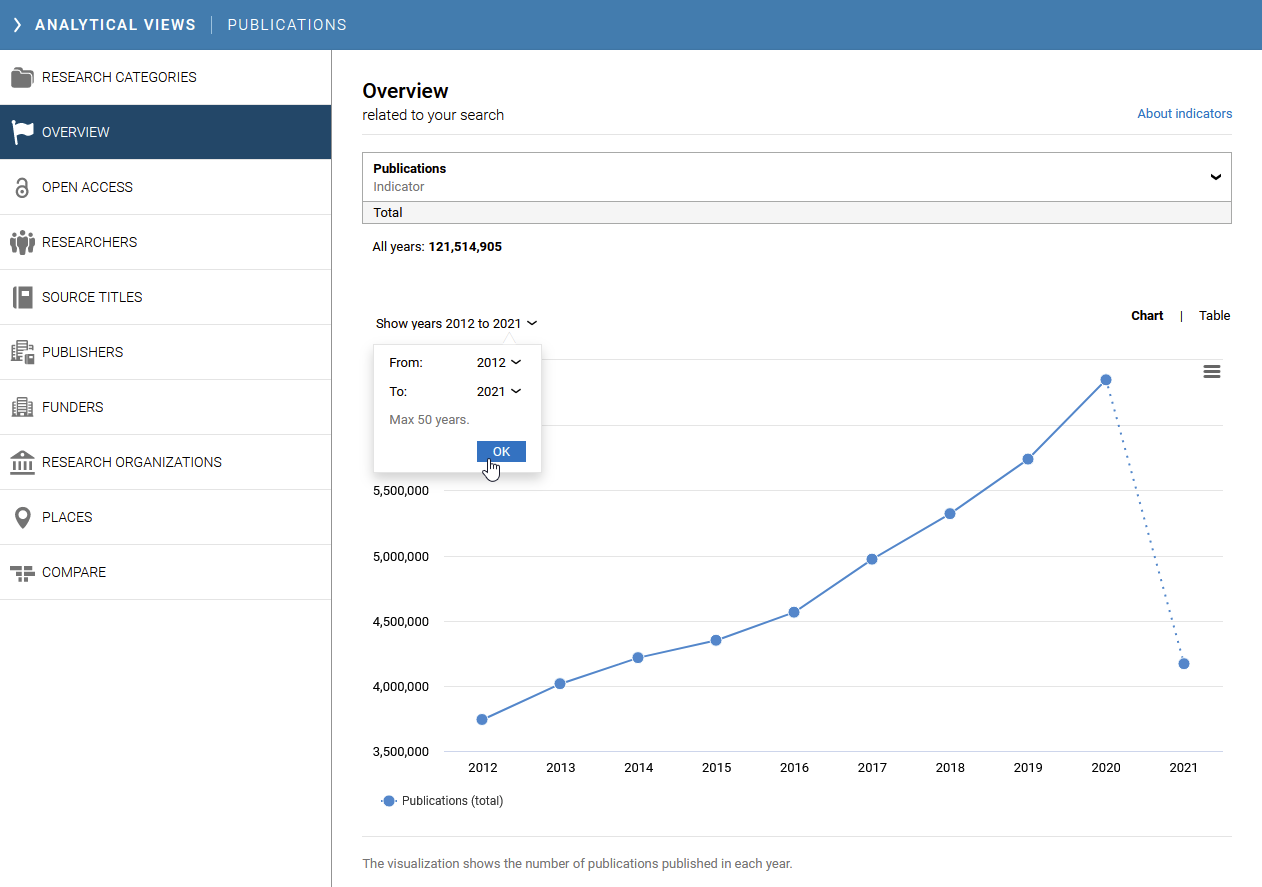Open the chart hamburger menu

1211,371
